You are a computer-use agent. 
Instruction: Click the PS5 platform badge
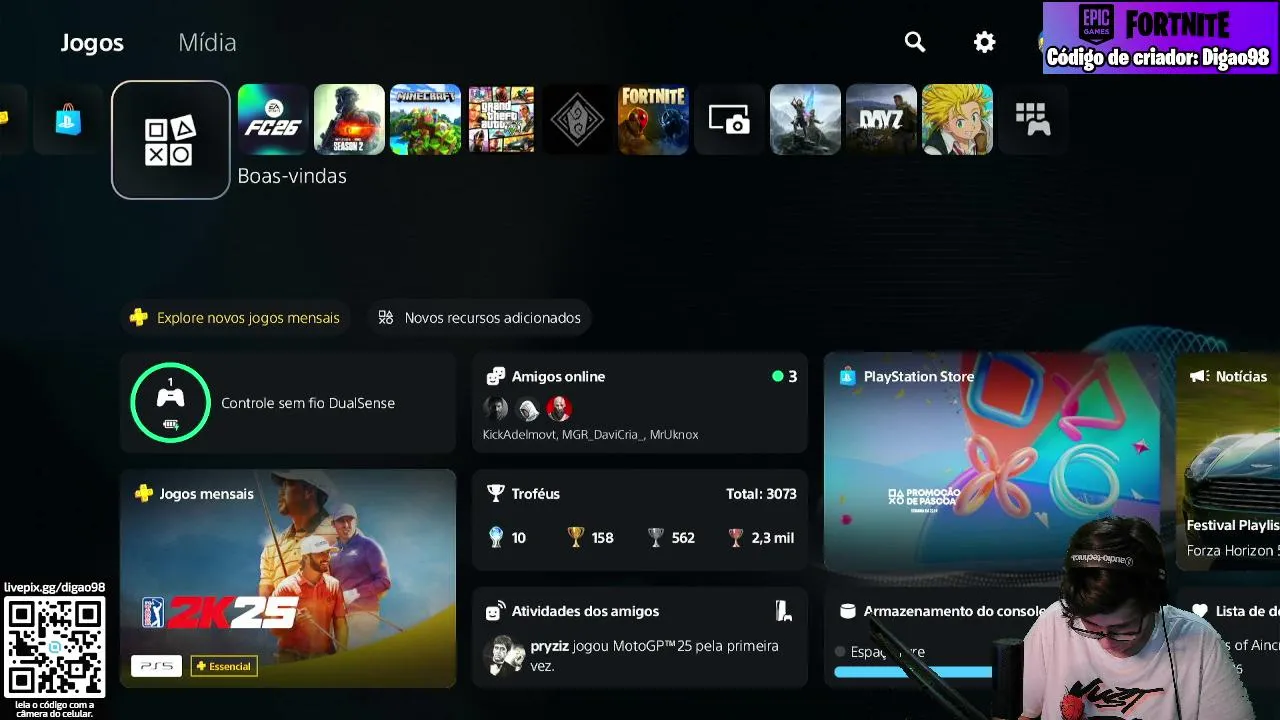point(156,666)
